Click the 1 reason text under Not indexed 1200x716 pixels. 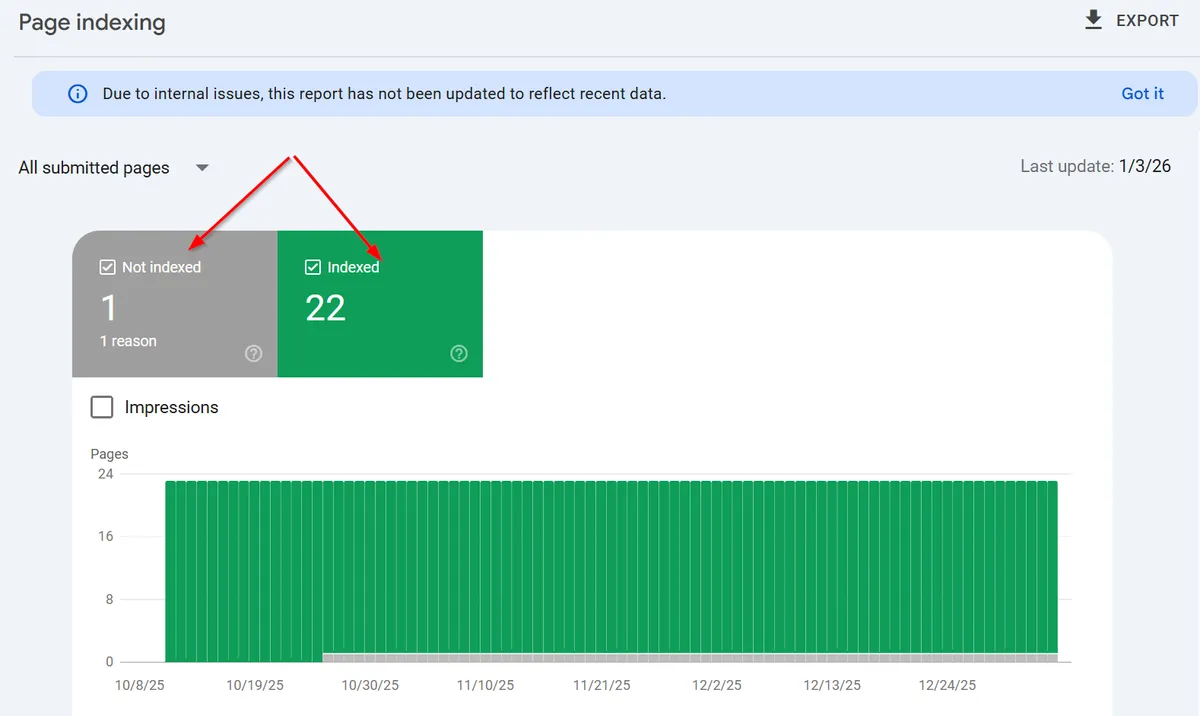128,341
